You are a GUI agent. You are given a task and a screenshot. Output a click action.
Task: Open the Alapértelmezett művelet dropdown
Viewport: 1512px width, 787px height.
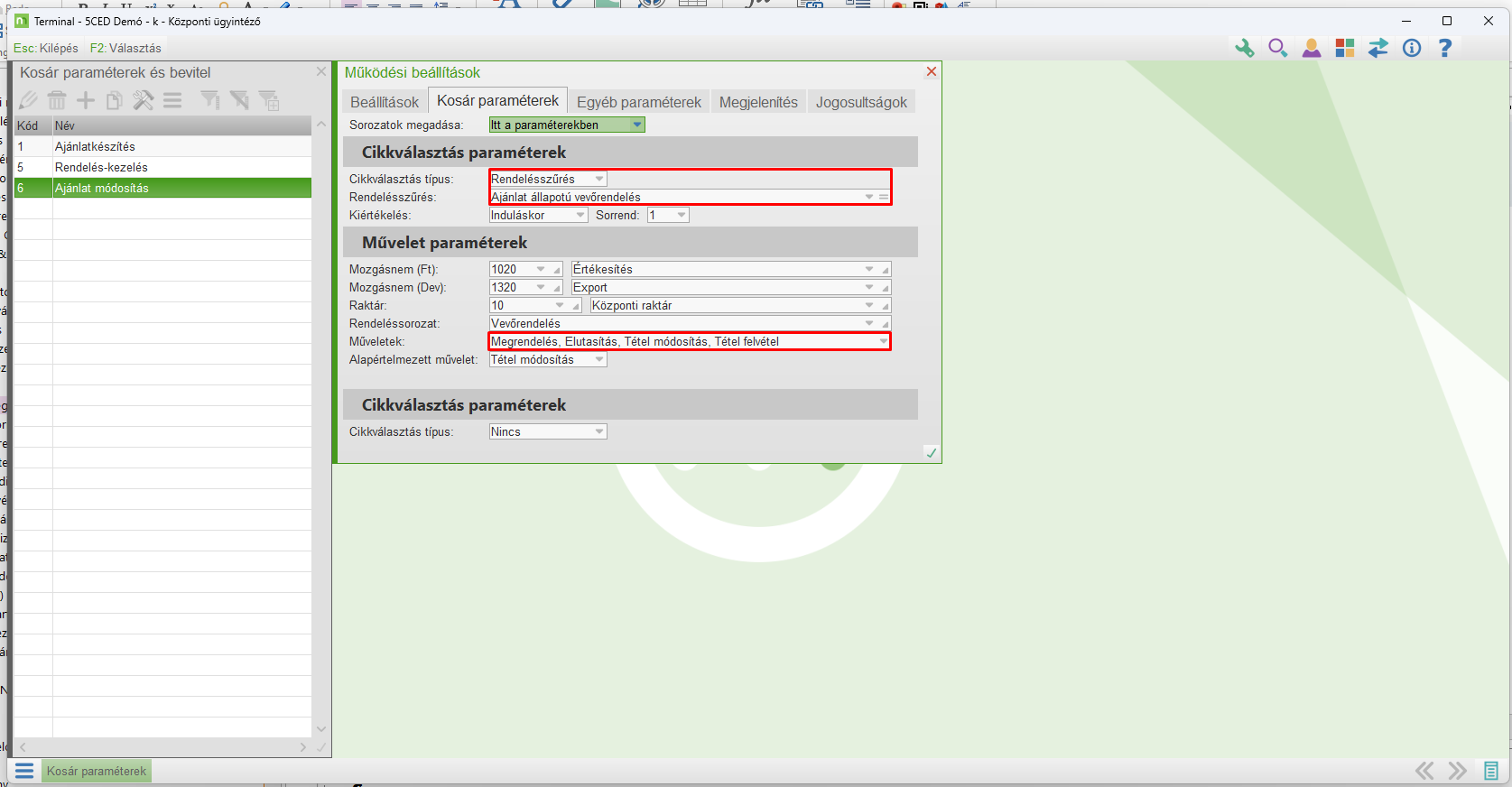599,359
